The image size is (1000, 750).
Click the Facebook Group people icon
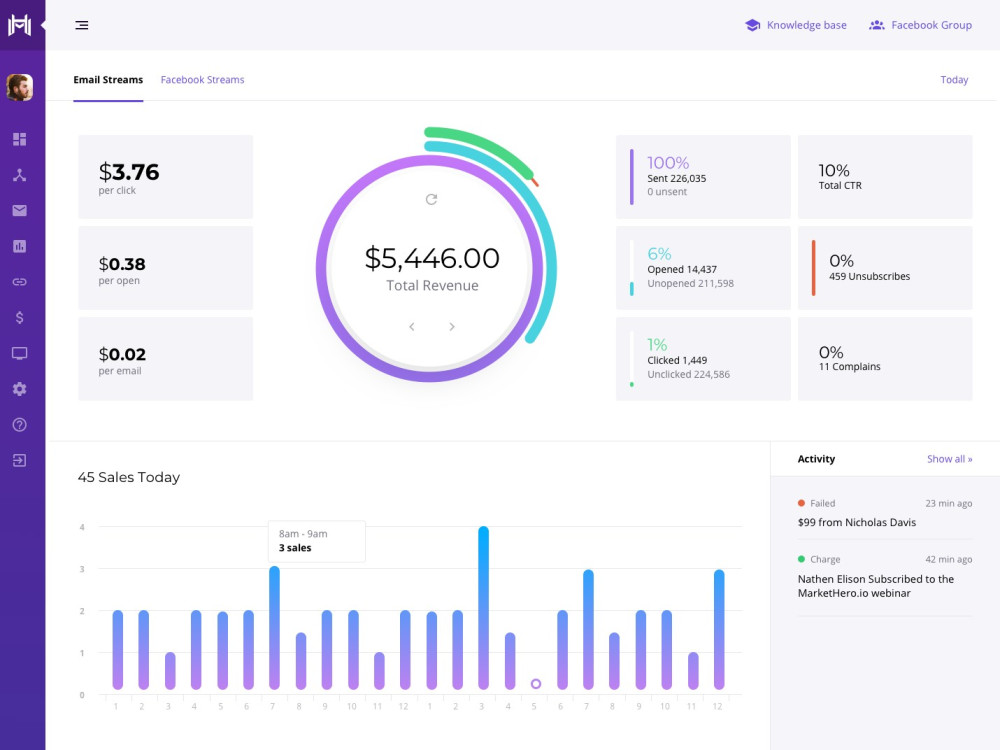click(877, 26)
